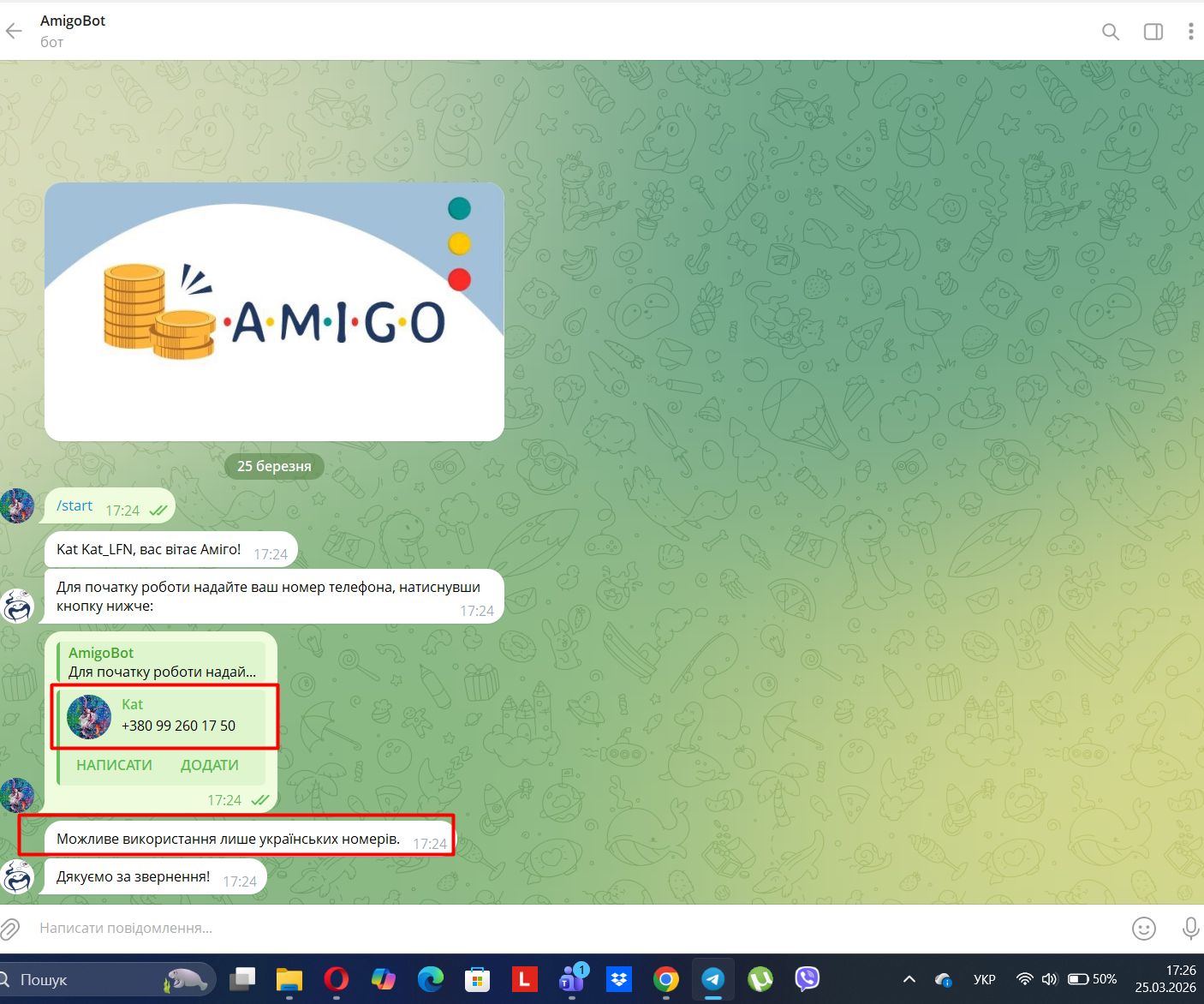
Task: Open the volume speaker tray icon
Action: [x=1050, y=979]
